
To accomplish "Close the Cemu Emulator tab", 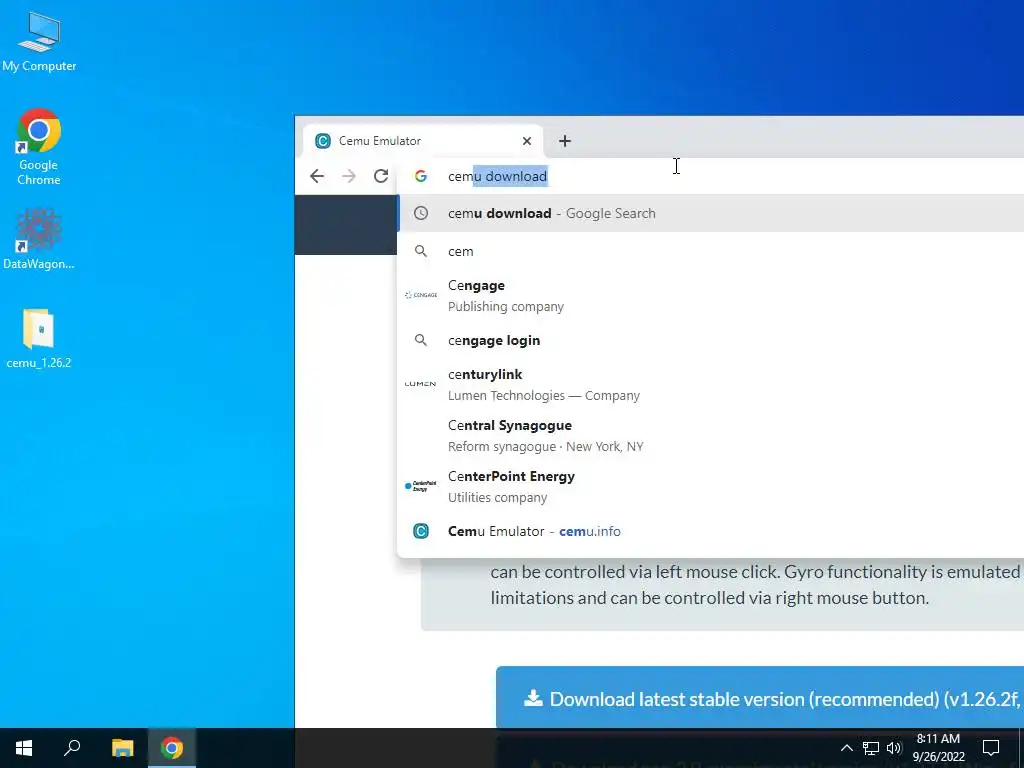I will [x=527, y=141].
